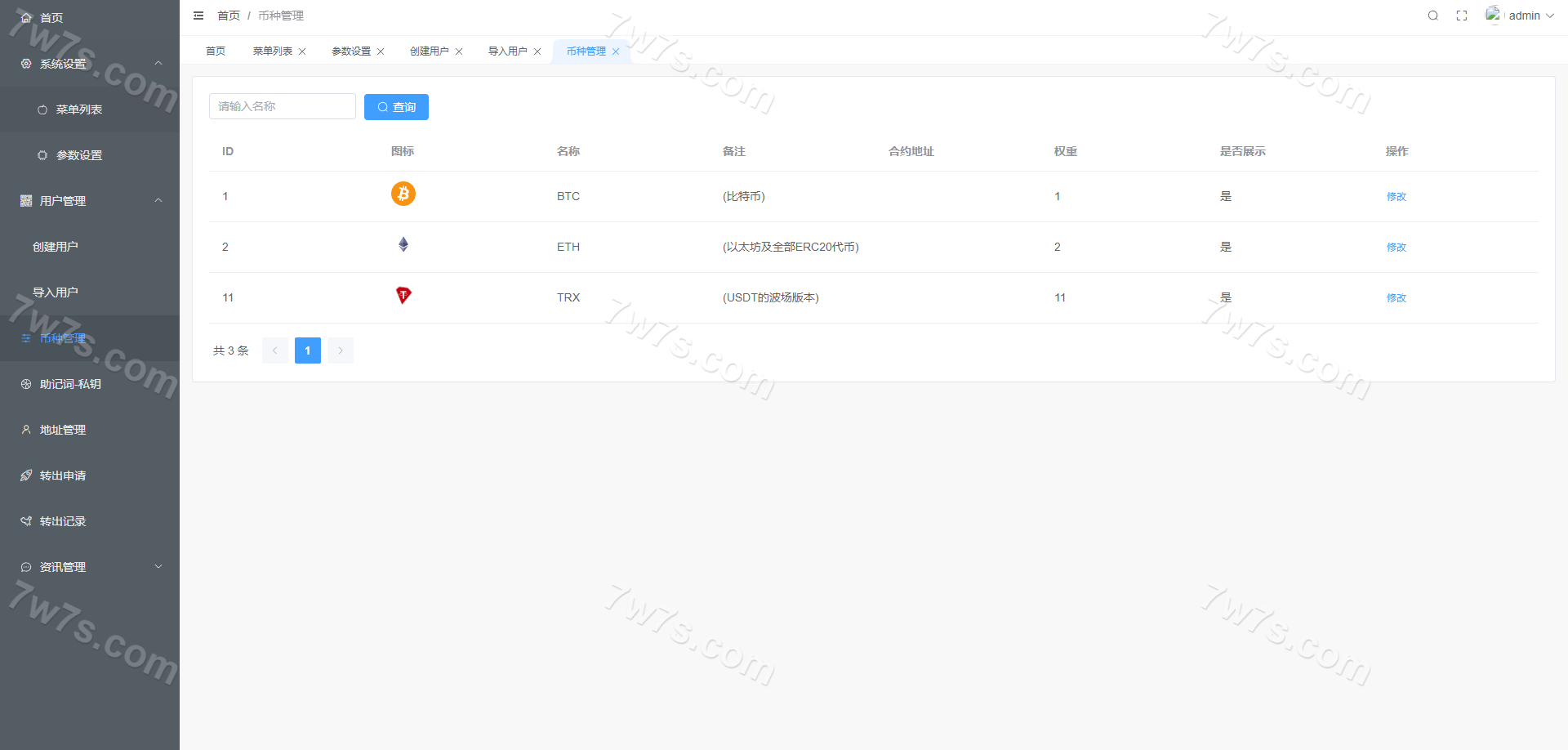
Task: Click the 查询 search button
Action: 396,107
